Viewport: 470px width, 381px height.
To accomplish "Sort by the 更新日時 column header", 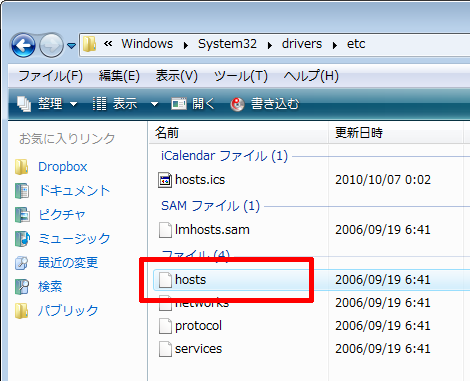I will point(396,133).
